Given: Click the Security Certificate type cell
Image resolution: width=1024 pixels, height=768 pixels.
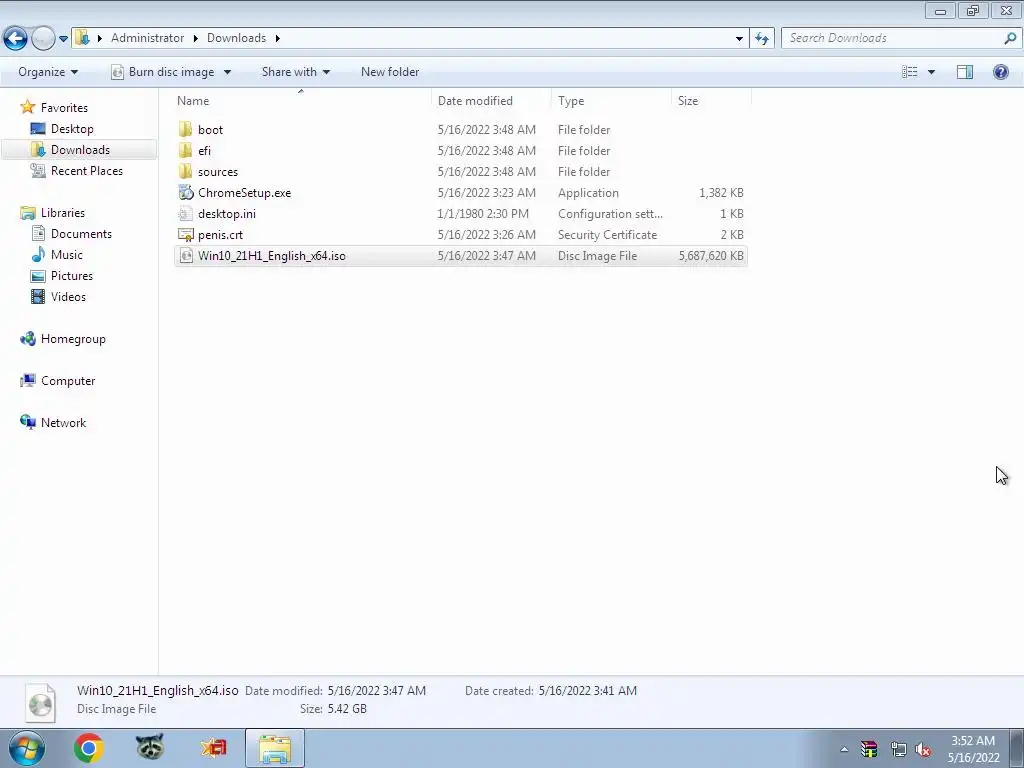Looking at the screenshot, I should pyautogui.click(x=607, y=234).
